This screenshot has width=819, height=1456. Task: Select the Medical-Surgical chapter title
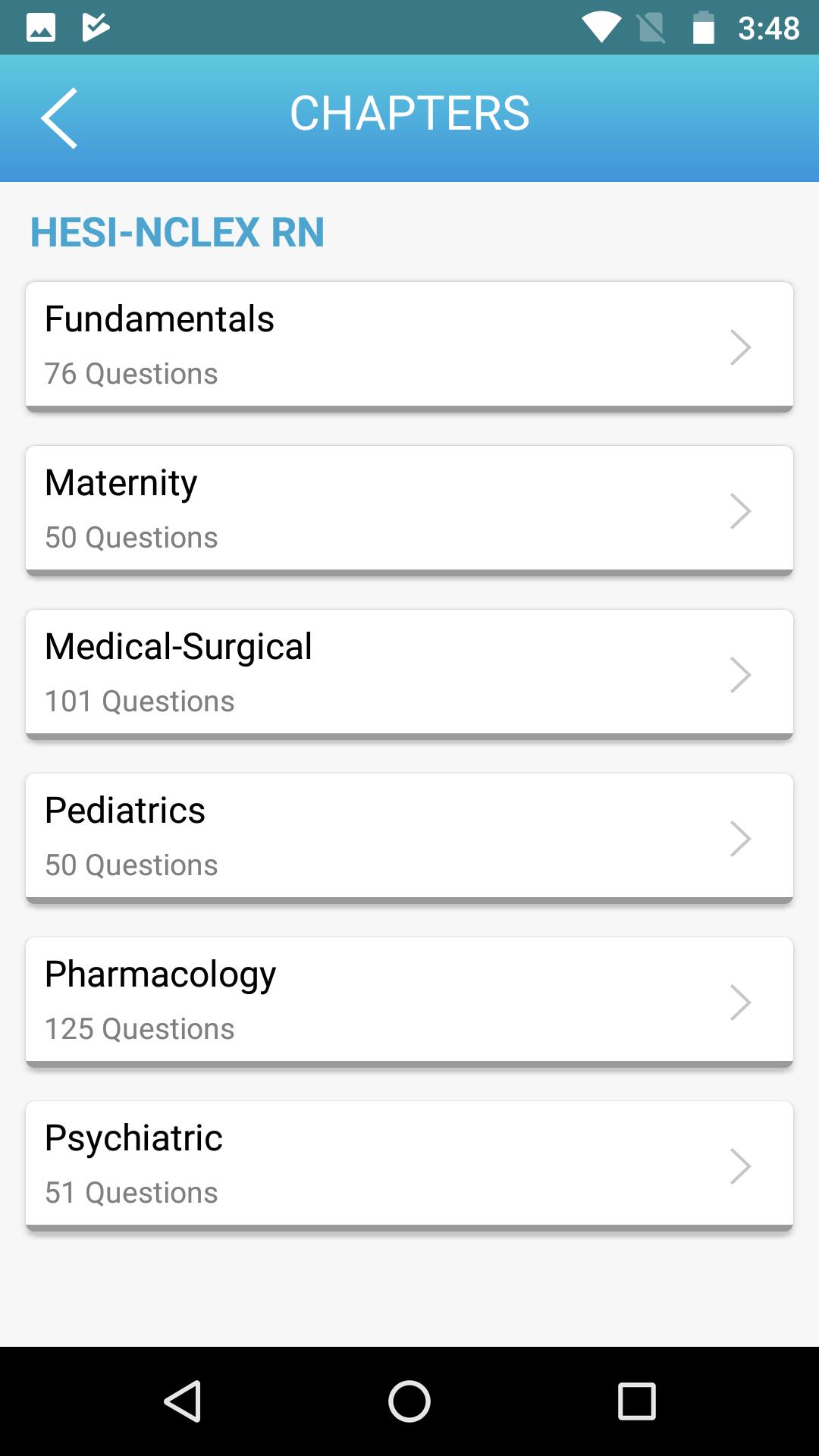(178, 647)
